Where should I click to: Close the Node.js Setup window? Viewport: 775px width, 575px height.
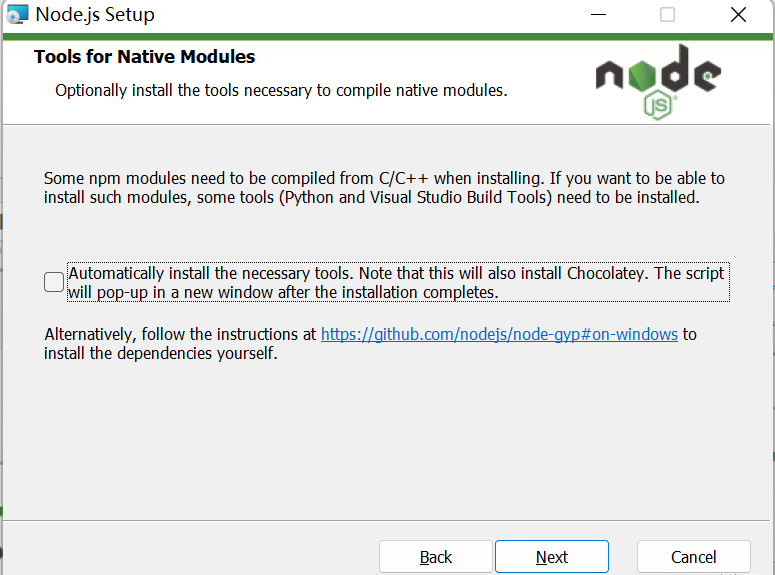tap(738, 15)
